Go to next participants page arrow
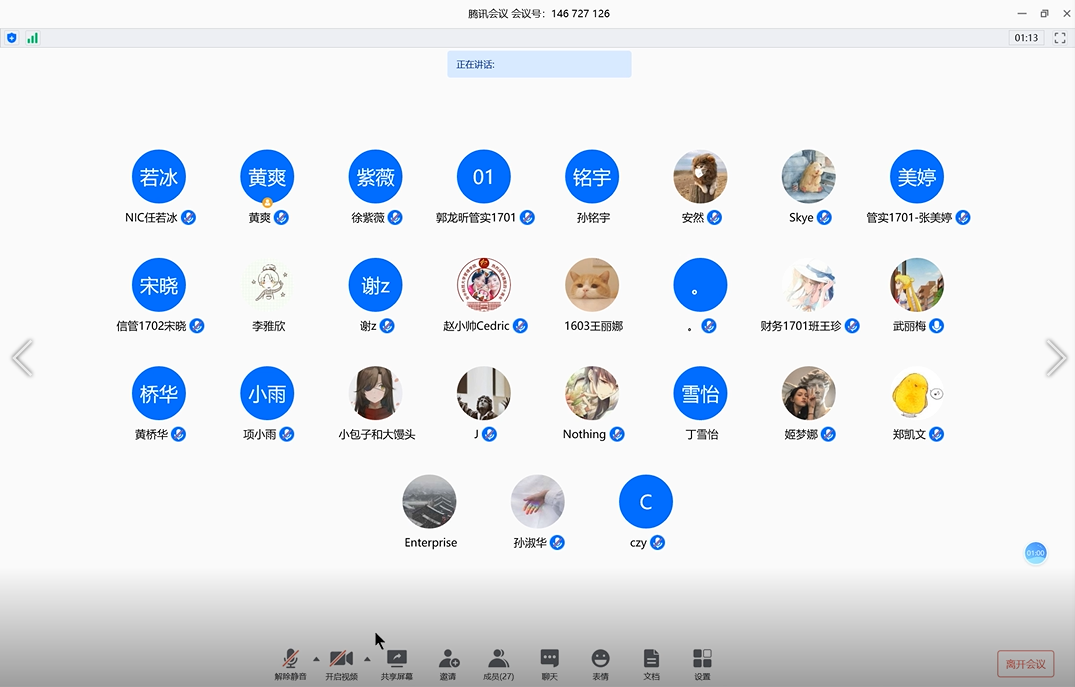Image resolution: width=1075 pixels, height=687 pixels. click(x=1056, y=358)
